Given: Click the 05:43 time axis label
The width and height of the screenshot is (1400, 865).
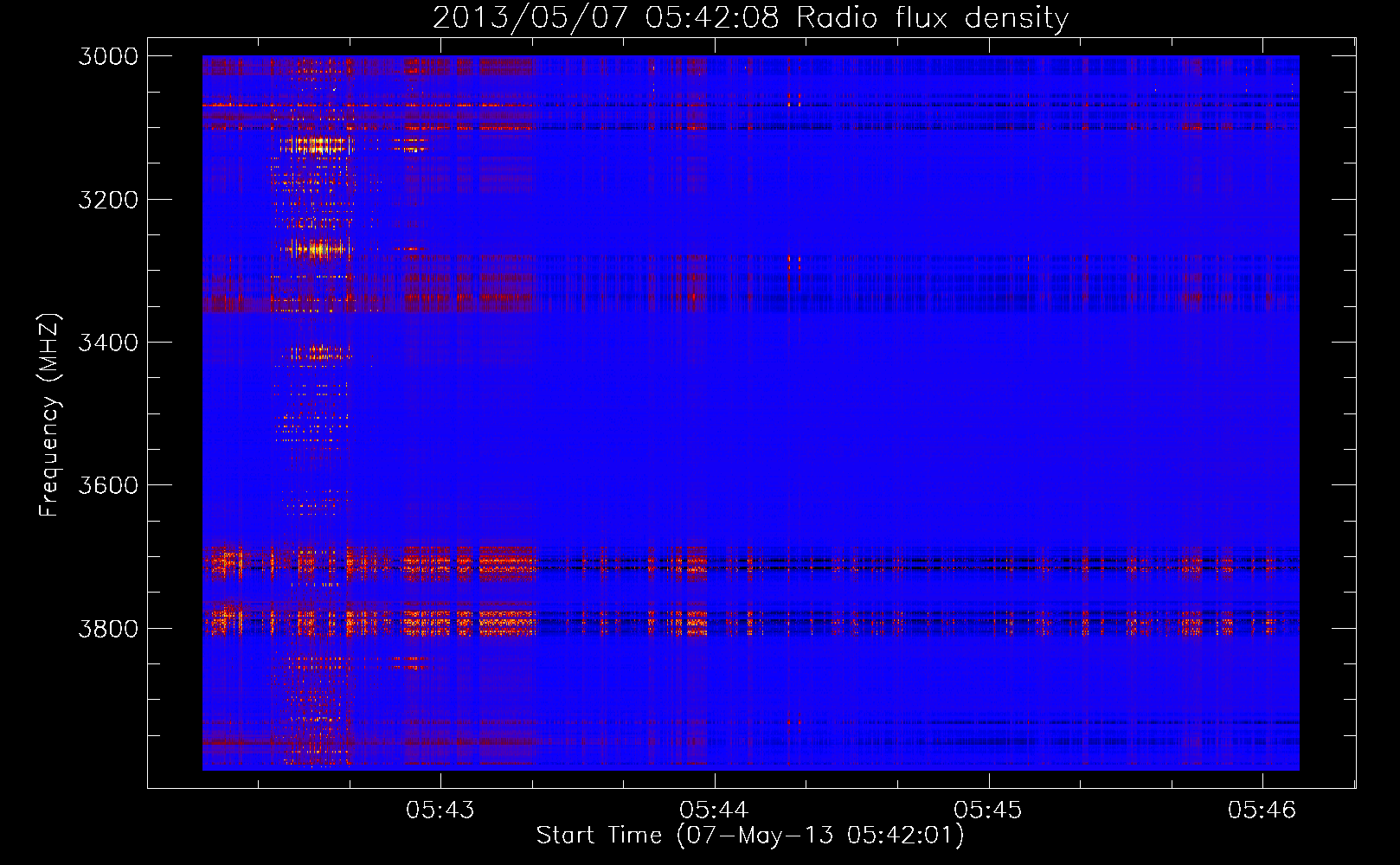Looking at the screenshot, I should pos(440,810).
